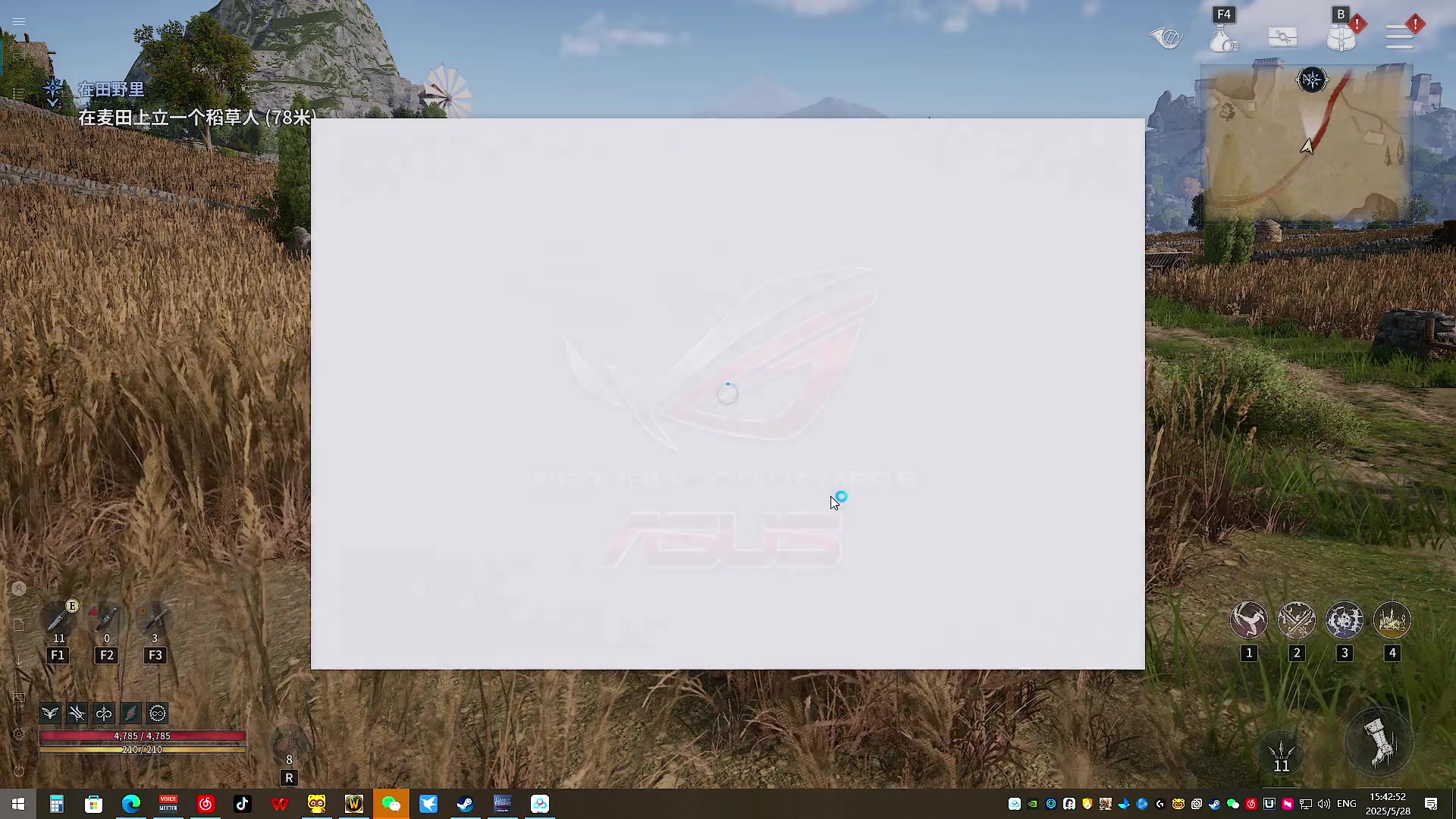Switch to WeChat in the taskbar
The width and height of the screenshot is (1456, 819).
pos(391,804)
